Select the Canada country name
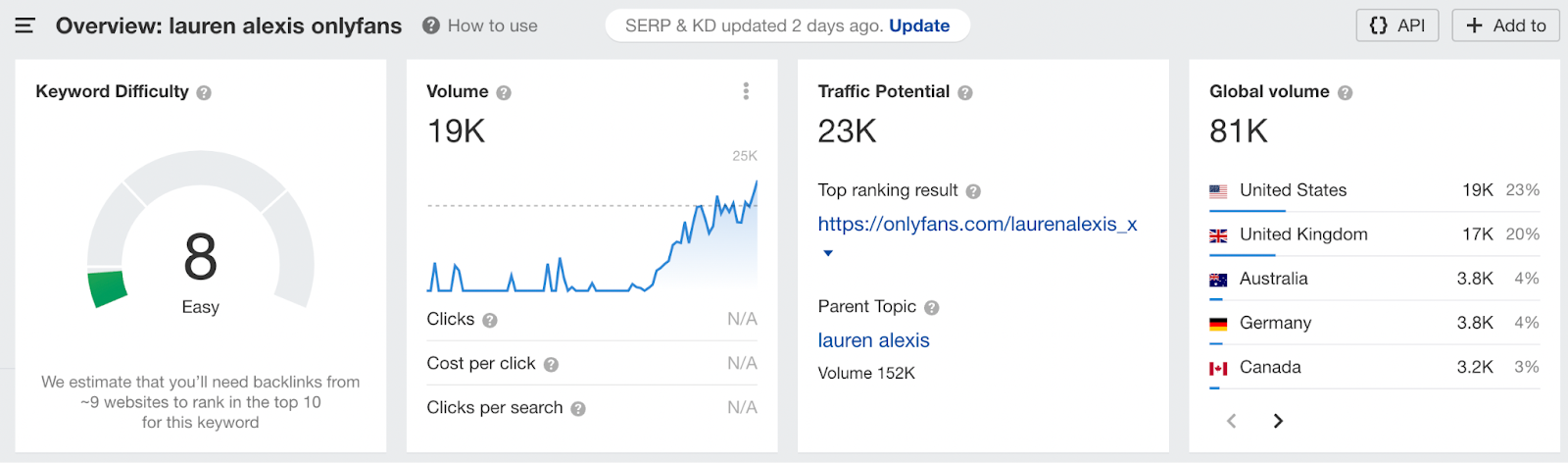This screenshot has width=1568, height=463. pyautogui.click(x=1270, y=367)
